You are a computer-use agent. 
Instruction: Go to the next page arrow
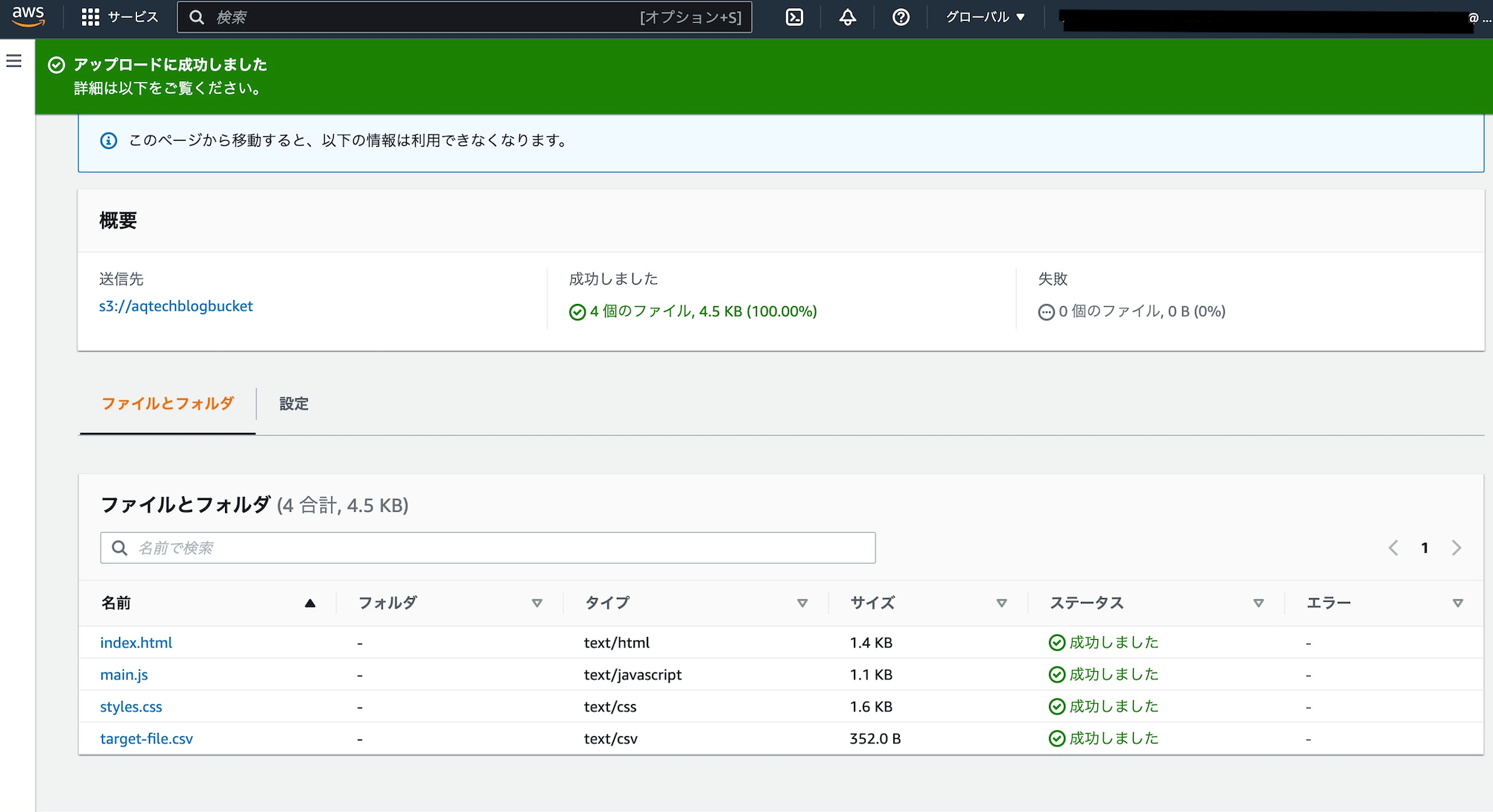tap(1456, 548)
